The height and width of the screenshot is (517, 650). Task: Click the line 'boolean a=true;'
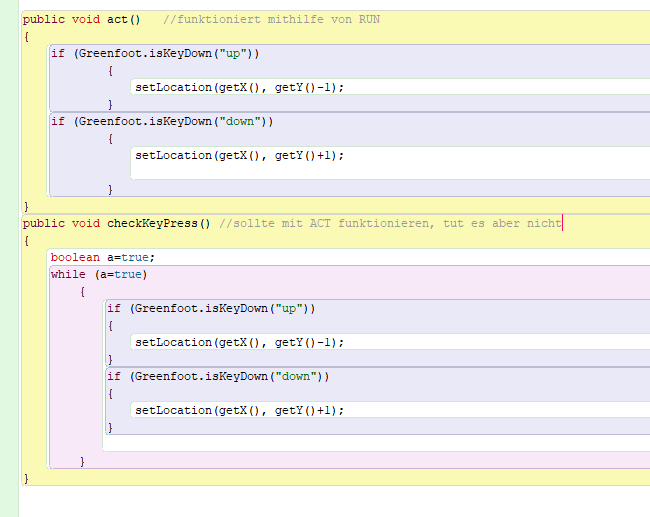tap(103, 257)
